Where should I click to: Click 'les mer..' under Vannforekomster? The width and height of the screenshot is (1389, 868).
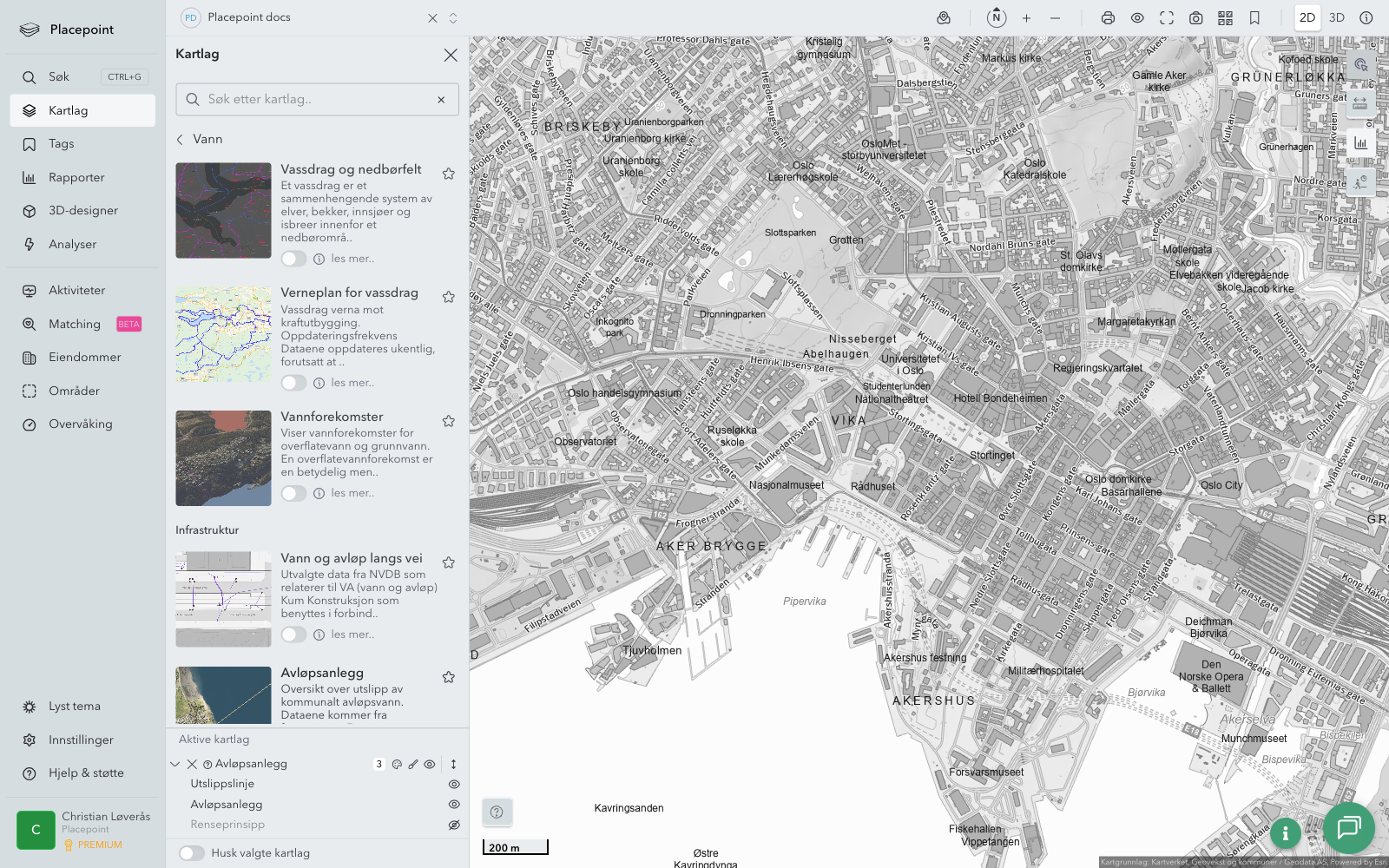tap(352, 493)
